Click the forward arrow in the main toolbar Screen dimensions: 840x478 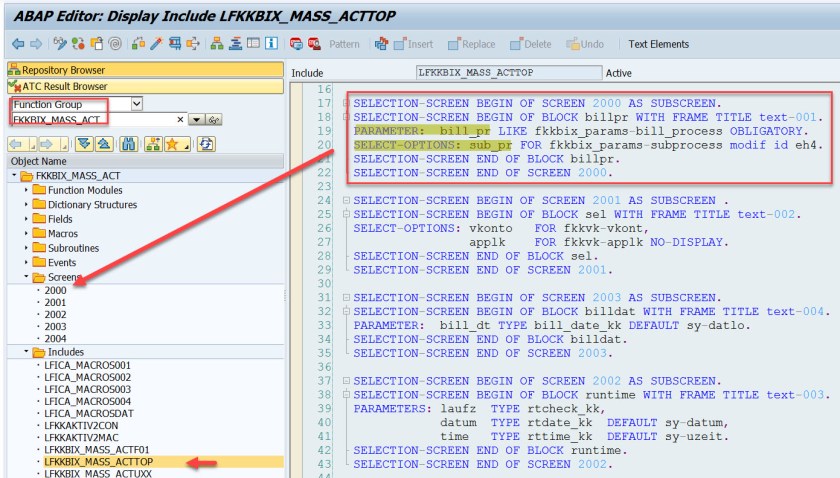(36, 44)
